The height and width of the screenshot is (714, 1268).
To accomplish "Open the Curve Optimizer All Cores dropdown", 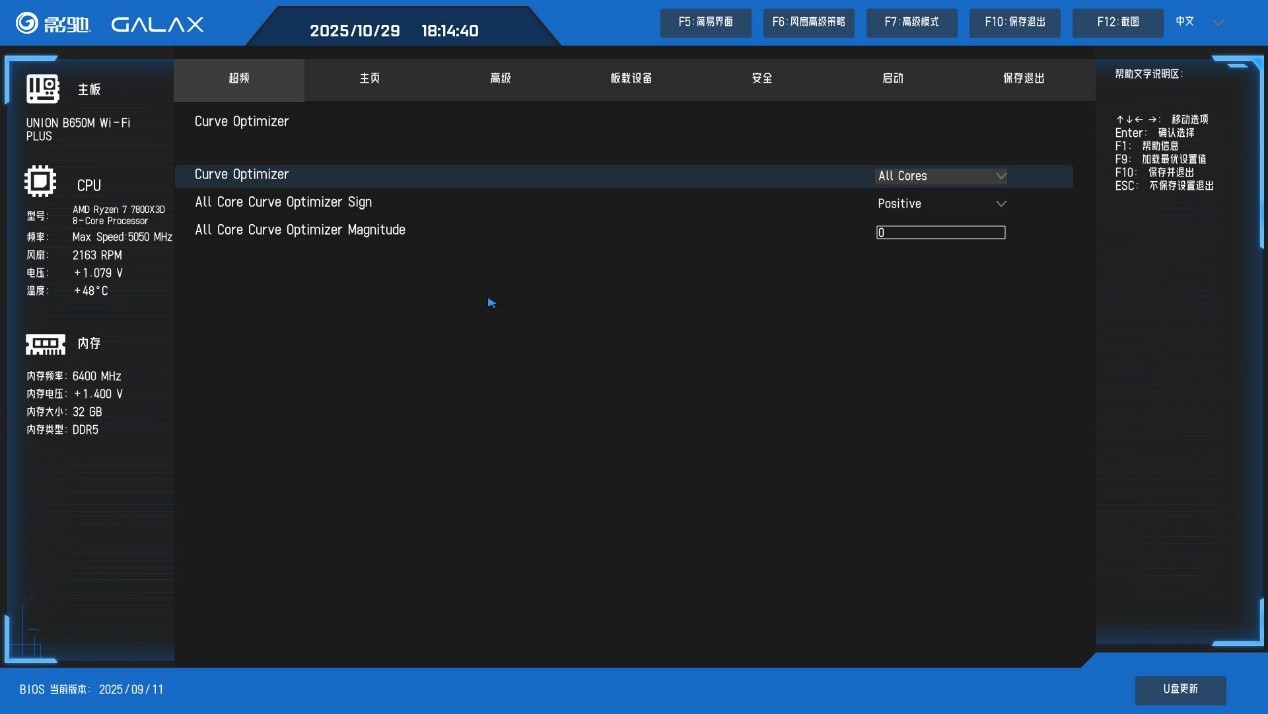I will [x=941, y=176].
